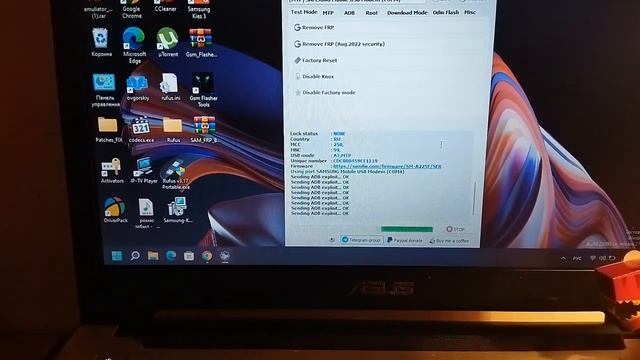Select the USB mode log line

pyautogui.click(x=320, y=156)
